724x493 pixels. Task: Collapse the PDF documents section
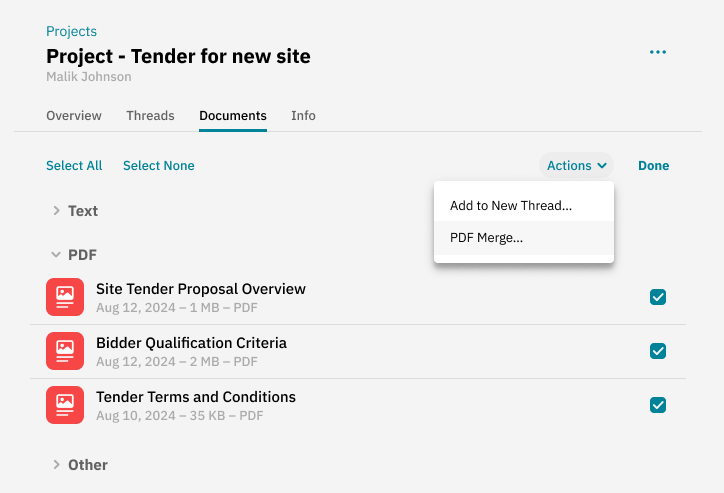coord(74,255)
